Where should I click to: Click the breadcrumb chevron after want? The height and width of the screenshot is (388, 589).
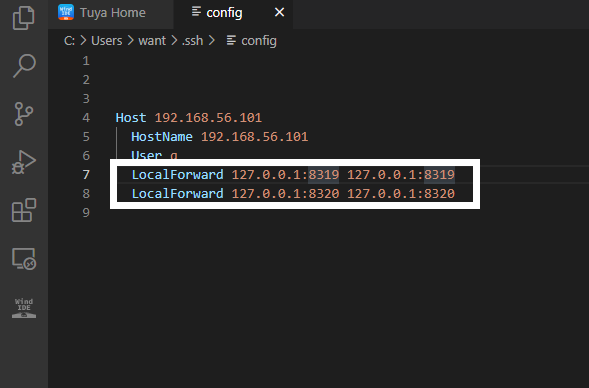pyautogui.click(x=174, y=40)
